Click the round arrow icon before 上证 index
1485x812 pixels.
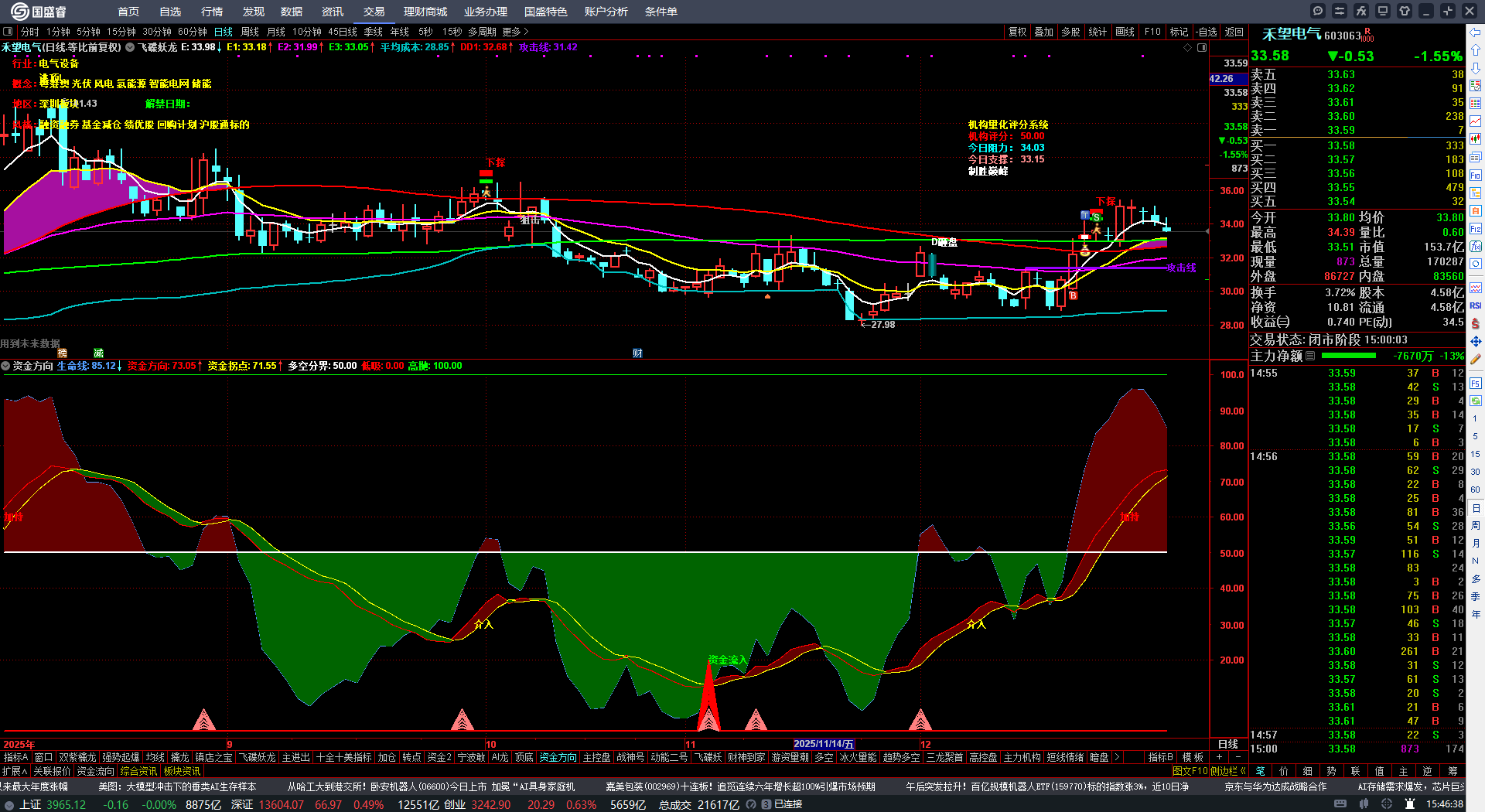[9, 804]
